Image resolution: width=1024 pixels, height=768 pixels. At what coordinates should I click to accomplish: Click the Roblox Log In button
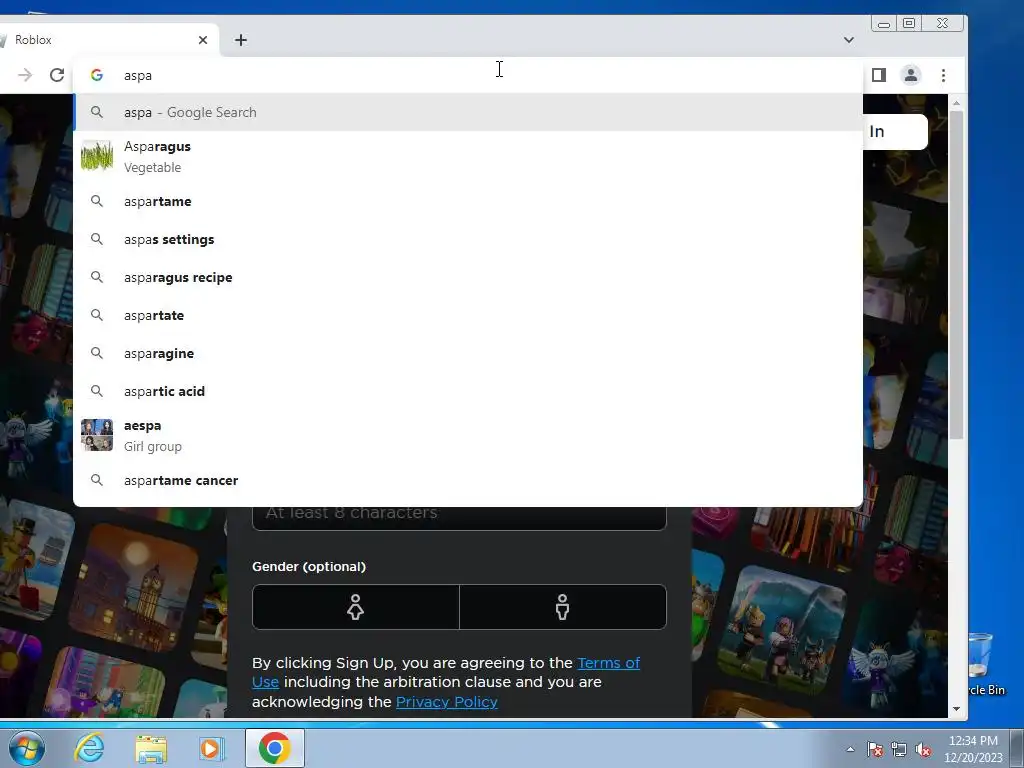pos(895,132)
